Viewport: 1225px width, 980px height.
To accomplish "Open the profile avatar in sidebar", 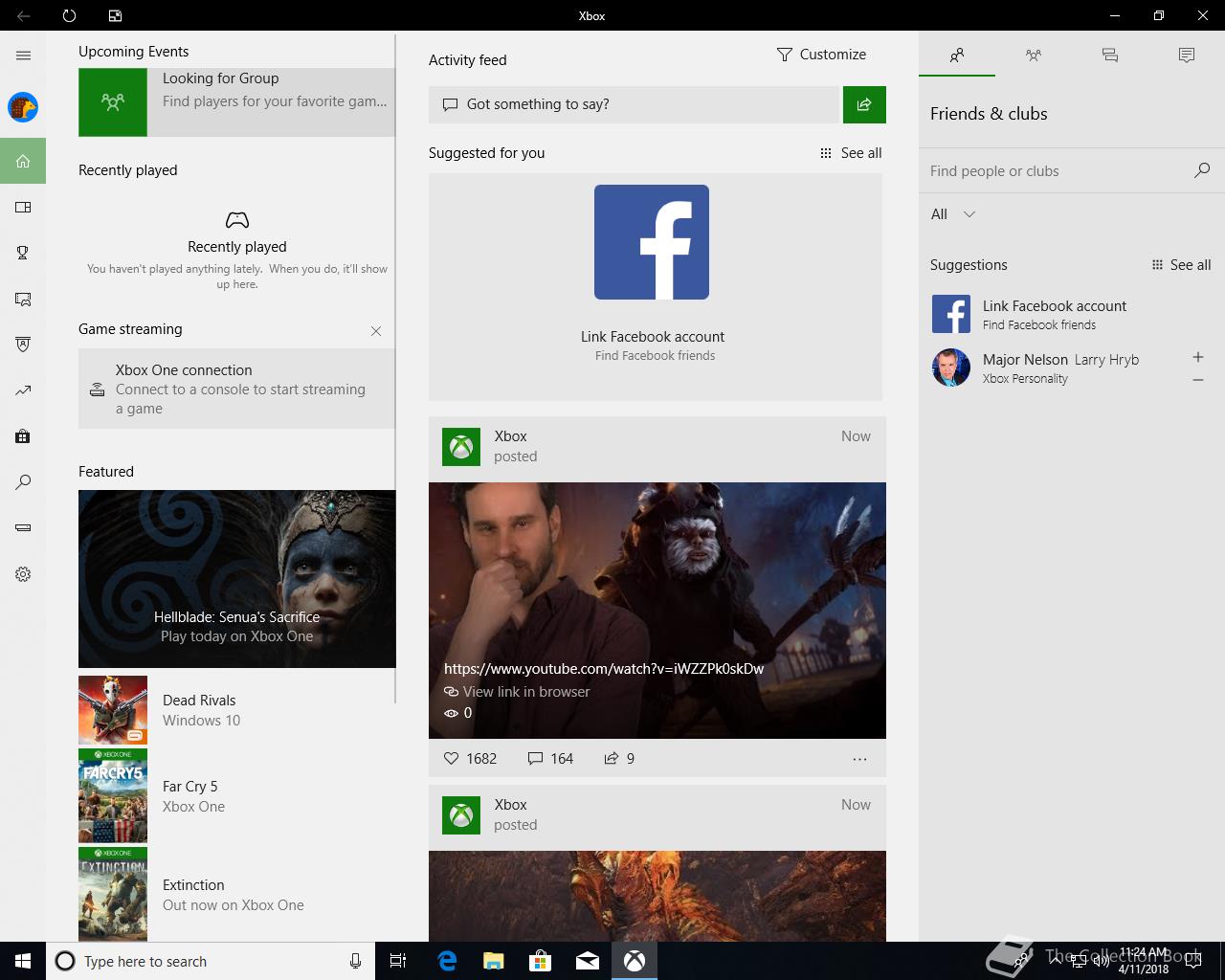I will point(23,107).
